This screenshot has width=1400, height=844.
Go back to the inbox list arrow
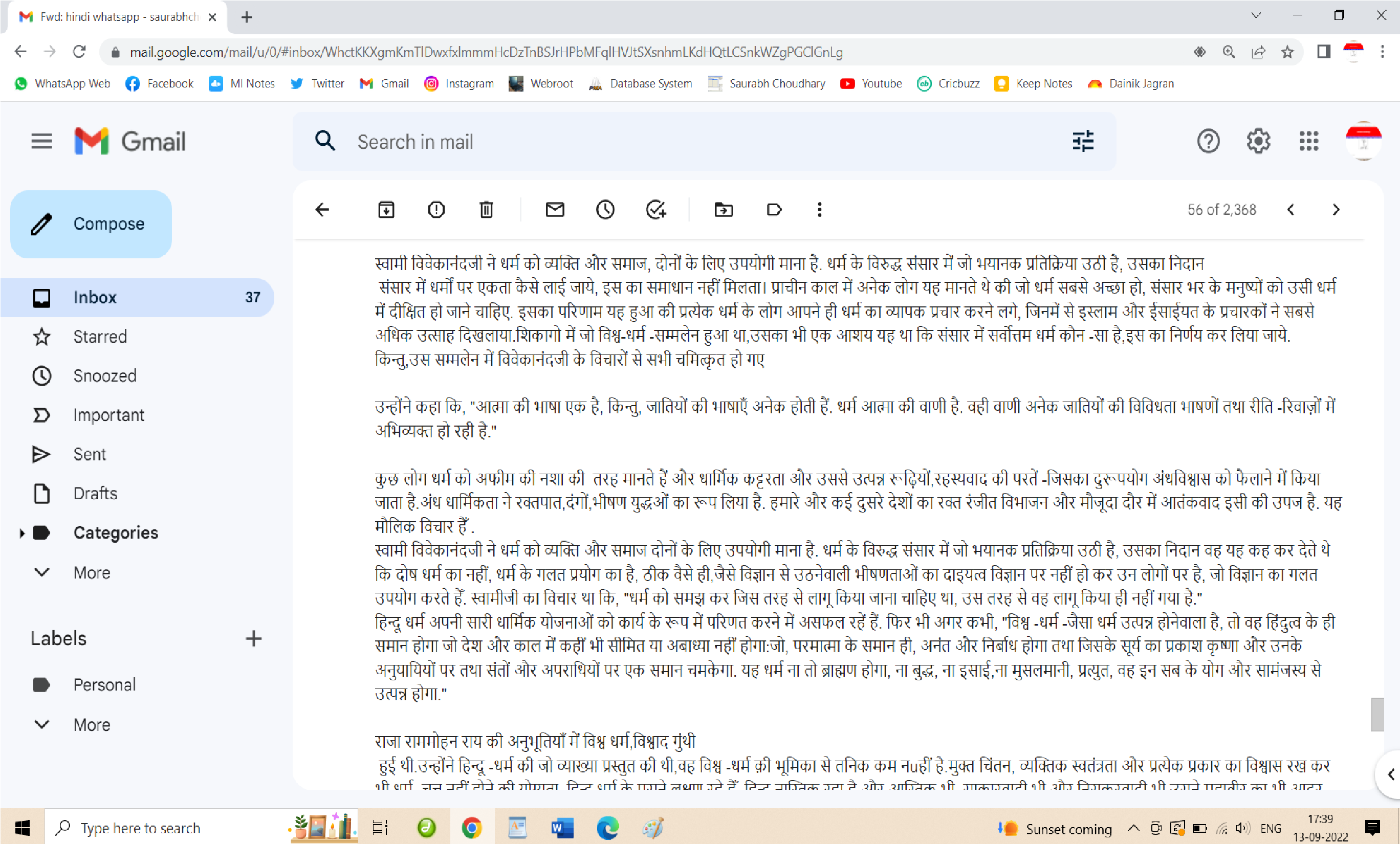pyautogui.click(x=322, y=210)
